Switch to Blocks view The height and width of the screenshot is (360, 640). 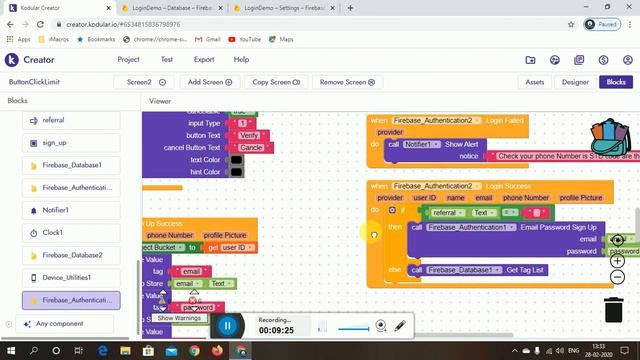pyautogui.click(x=616, y=82)
